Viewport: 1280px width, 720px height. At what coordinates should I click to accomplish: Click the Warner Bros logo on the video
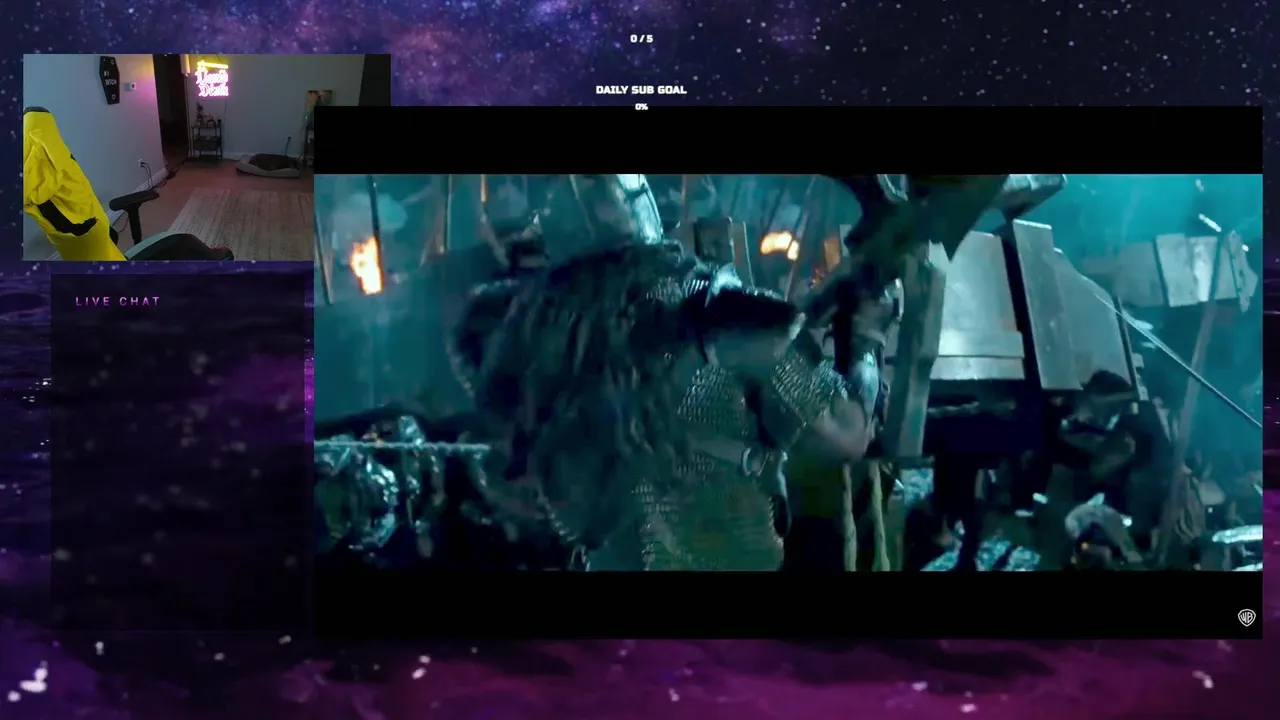pyautogui.click(x=1246, y=617)
